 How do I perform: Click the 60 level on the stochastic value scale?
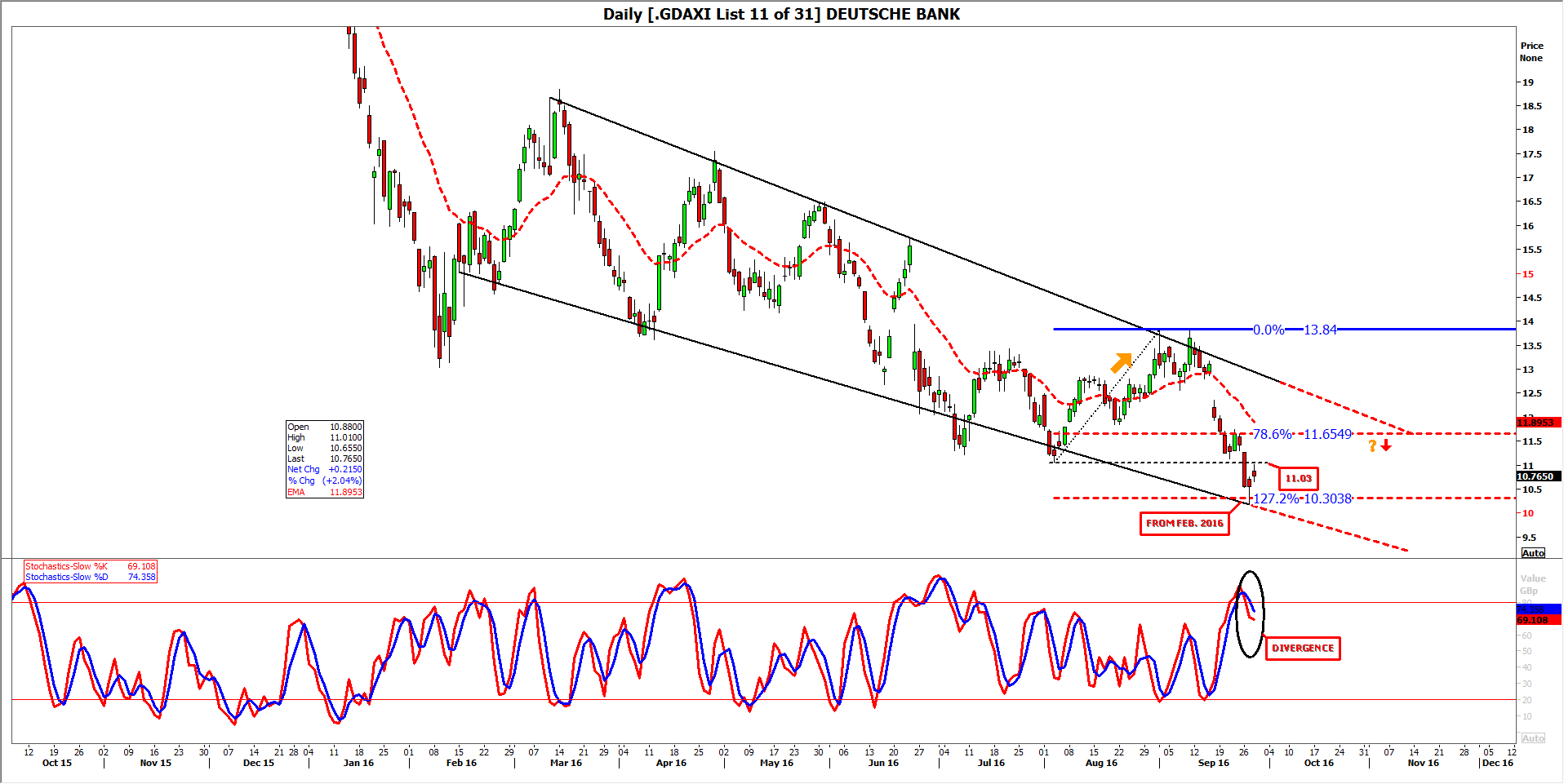(x=1526, y=635)
